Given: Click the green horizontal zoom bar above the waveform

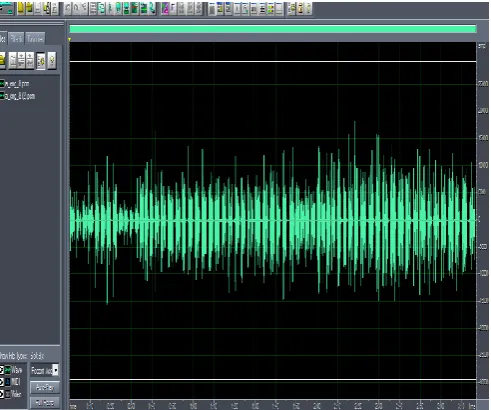Looking at the screenshot, I should [273, 29].
